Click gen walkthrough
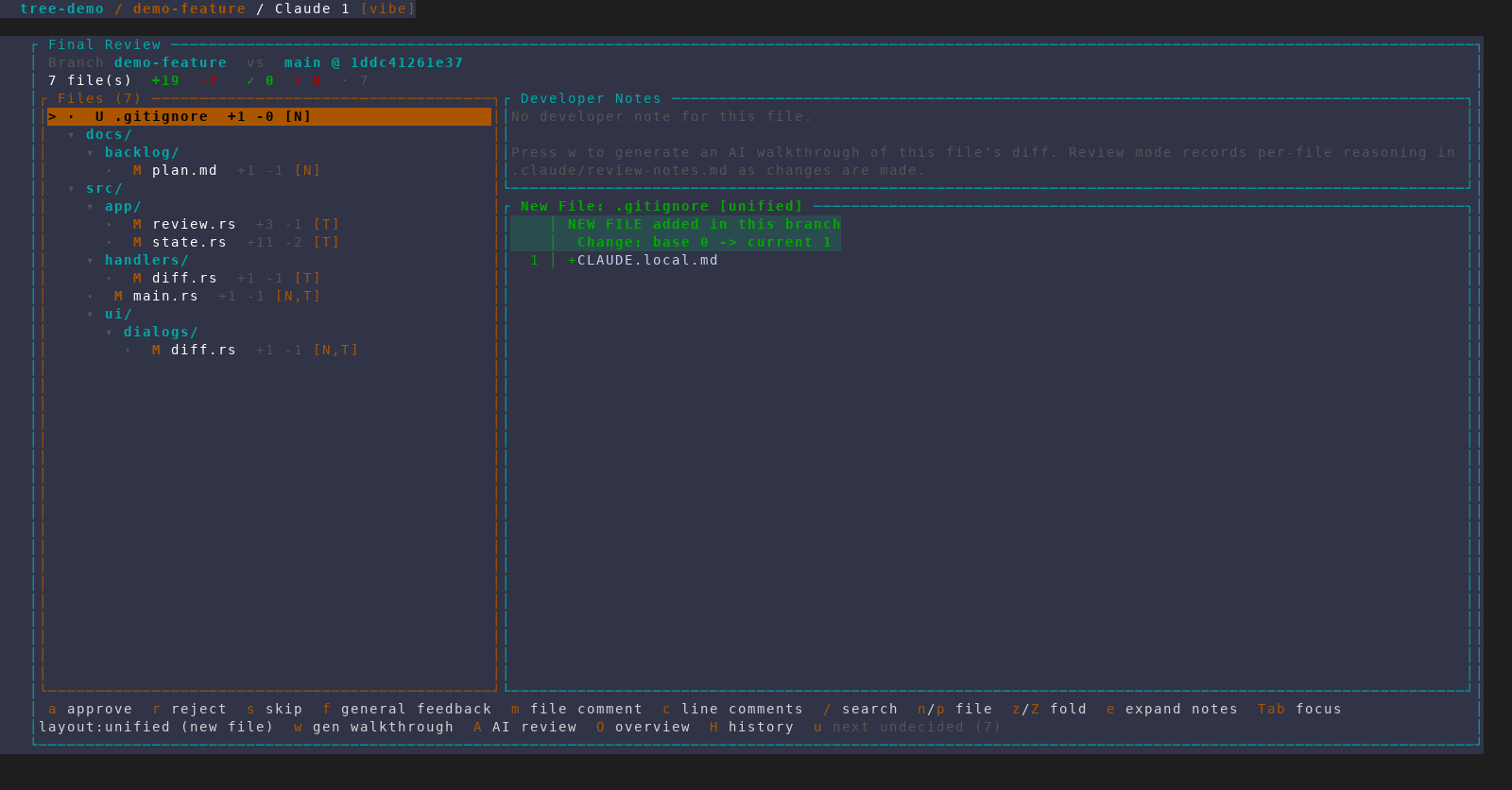 click(x=373, y=727)
